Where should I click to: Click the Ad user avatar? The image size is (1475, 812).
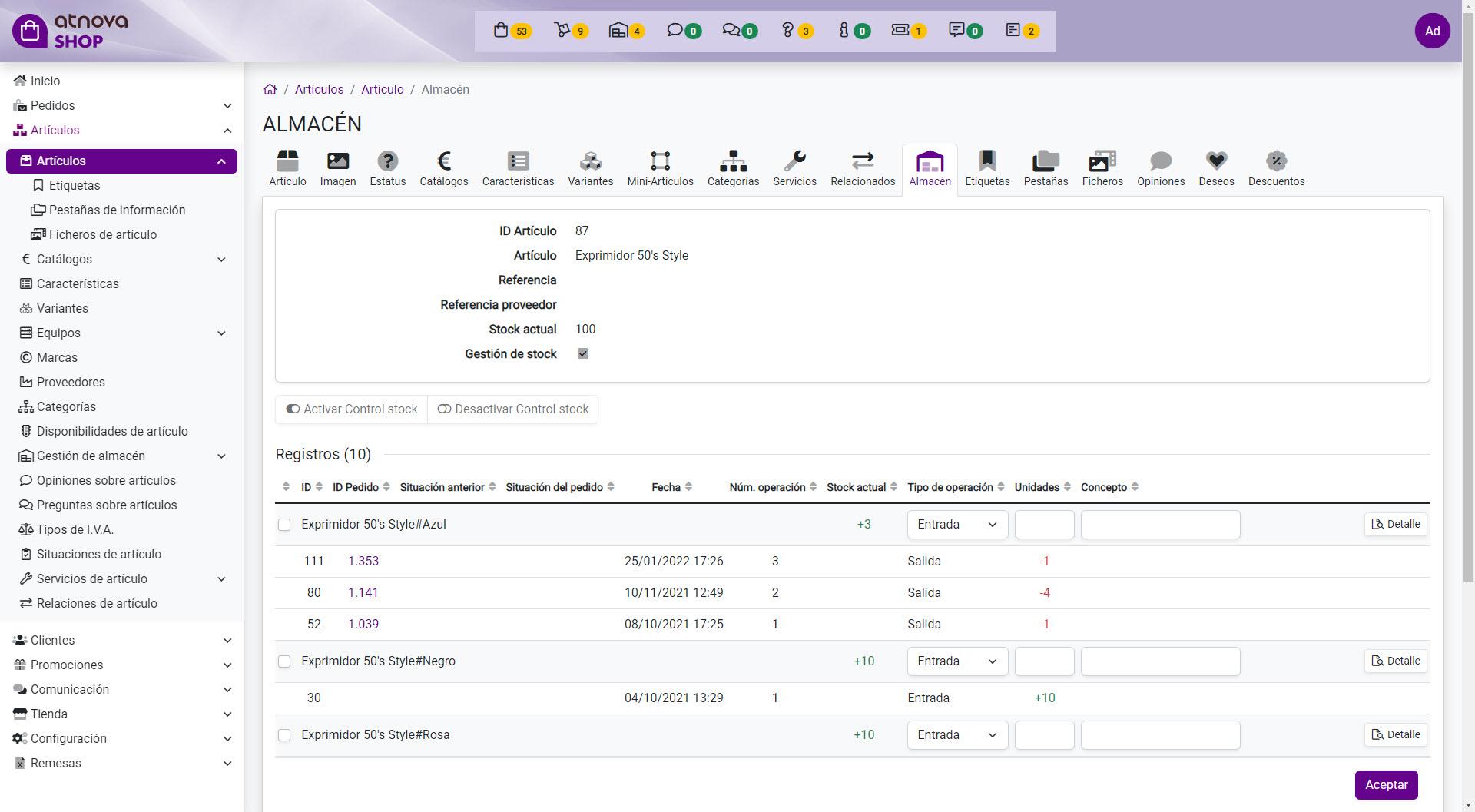point(1432,31)
